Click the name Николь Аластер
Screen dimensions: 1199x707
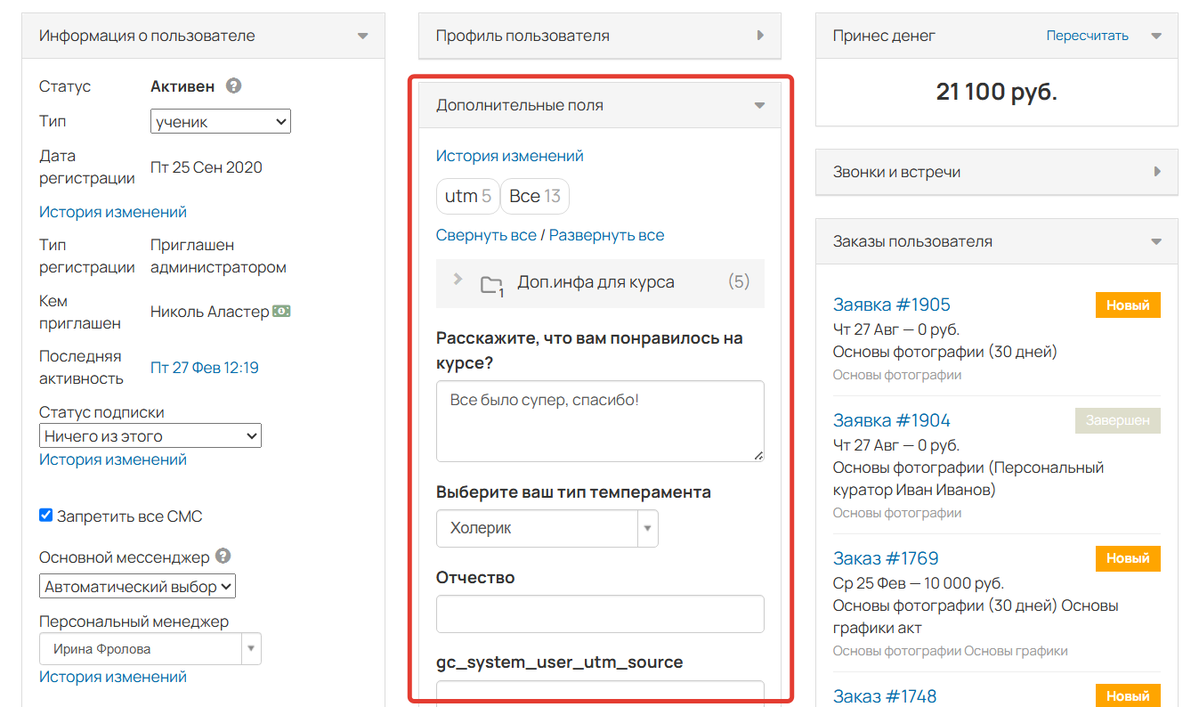(x=210, y=312)
